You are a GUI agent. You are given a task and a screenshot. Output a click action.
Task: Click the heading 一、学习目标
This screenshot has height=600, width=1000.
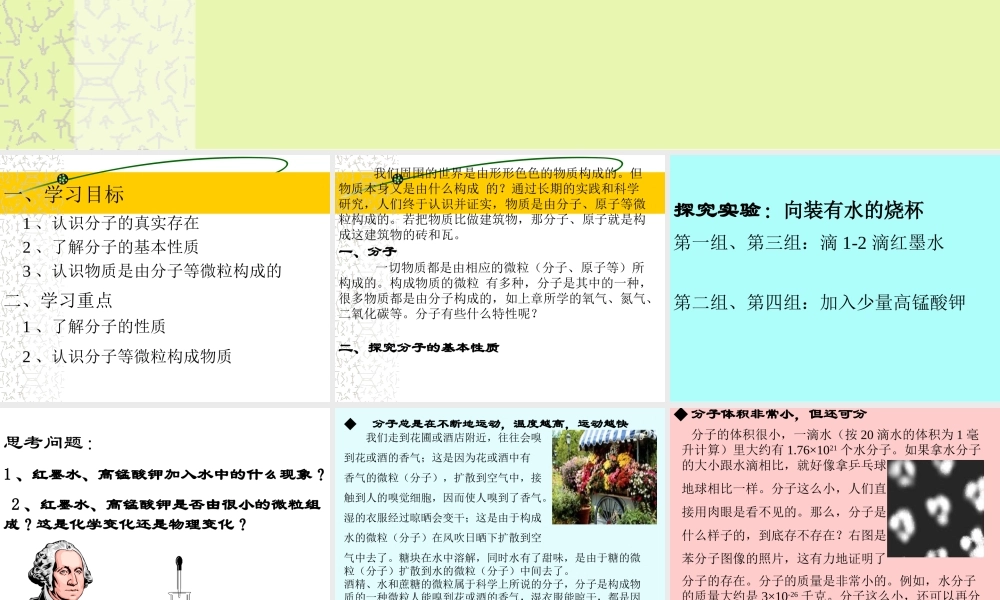click(64, 194)
